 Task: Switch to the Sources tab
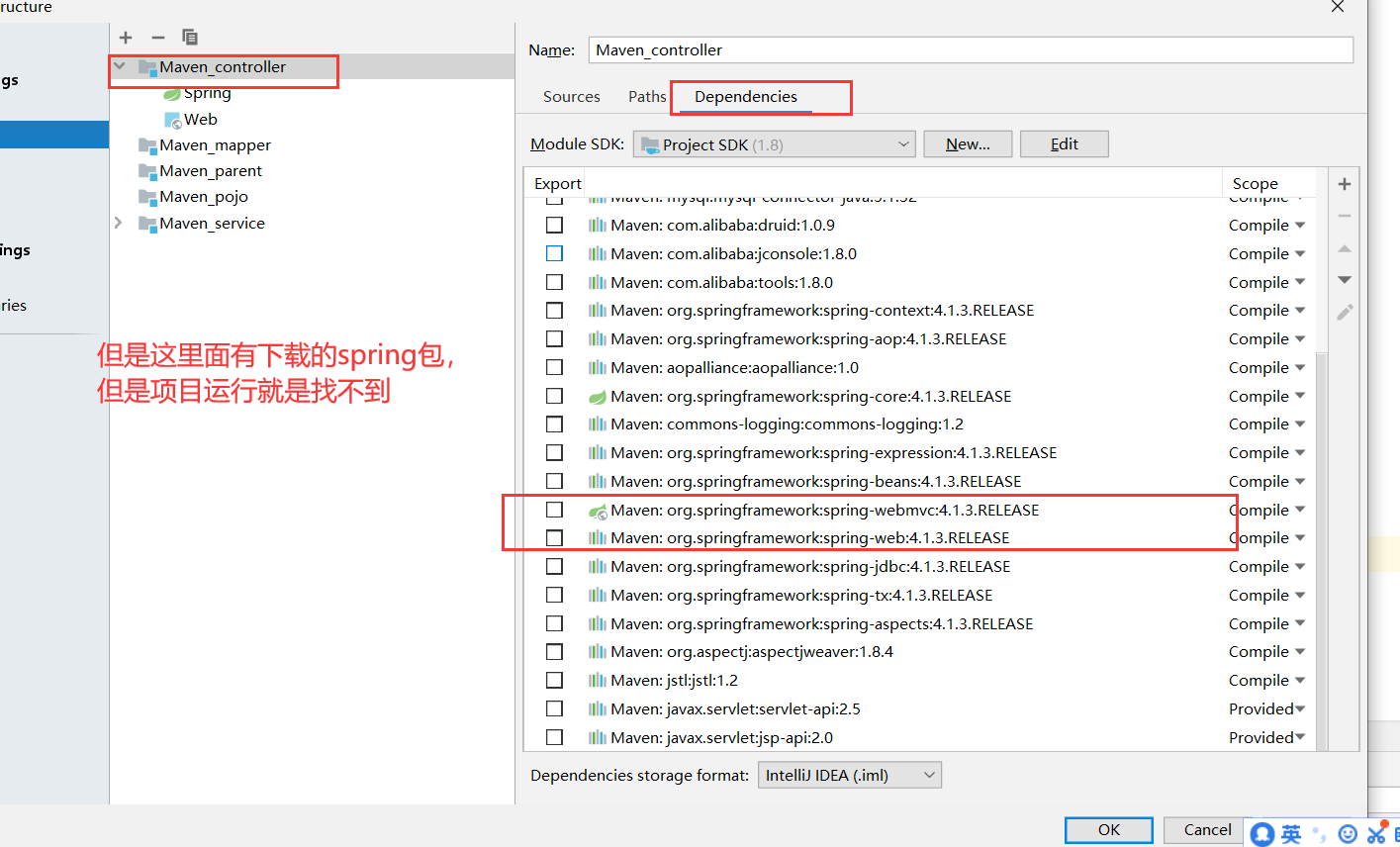(572, 97)
